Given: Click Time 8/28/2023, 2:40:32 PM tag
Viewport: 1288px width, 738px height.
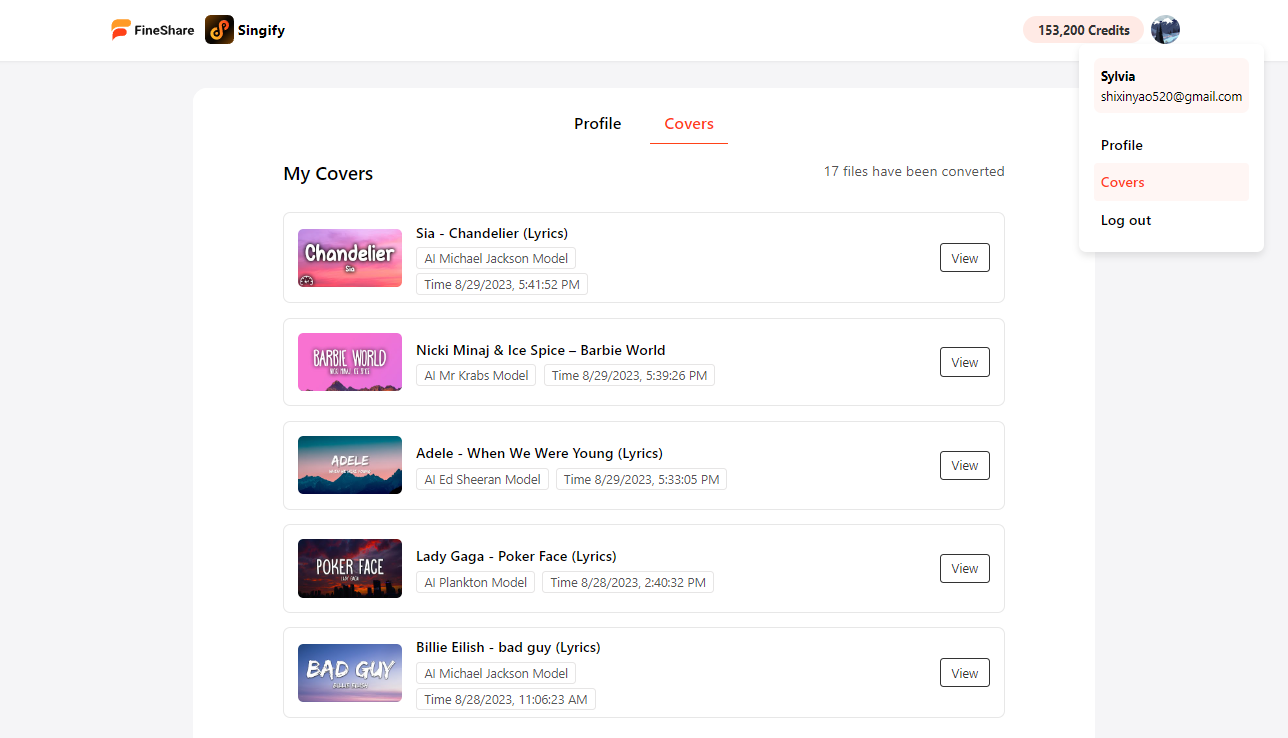Looking at the screenshot, I should tap(628, 582).
